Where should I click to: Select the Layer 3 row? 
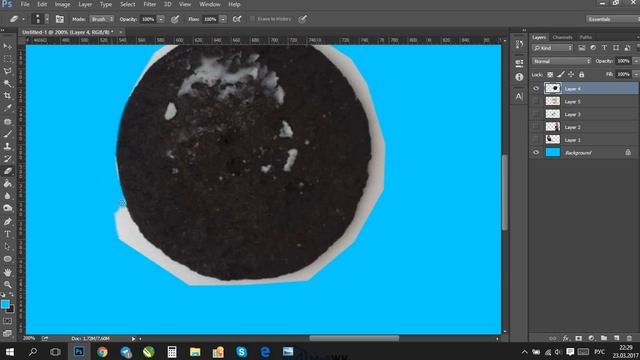[584, 114]
